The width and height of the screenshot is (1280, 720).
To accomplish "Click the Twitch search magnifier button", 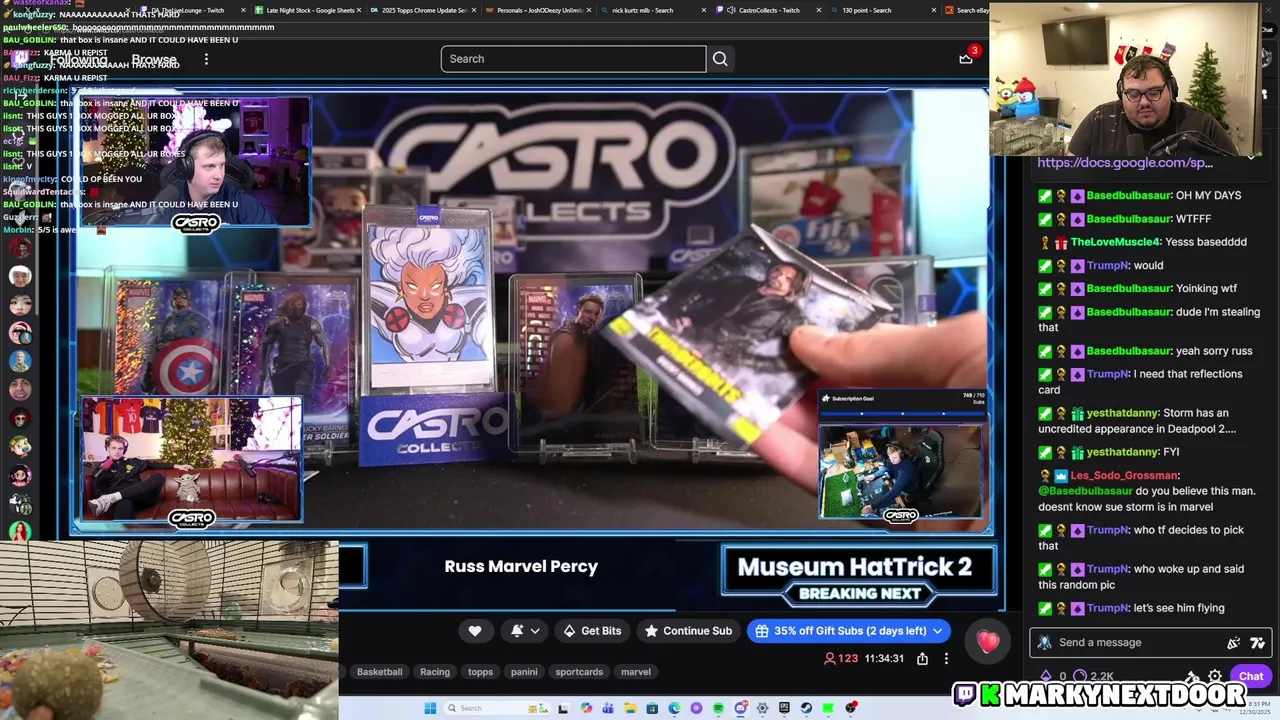I will click(720, 59).
